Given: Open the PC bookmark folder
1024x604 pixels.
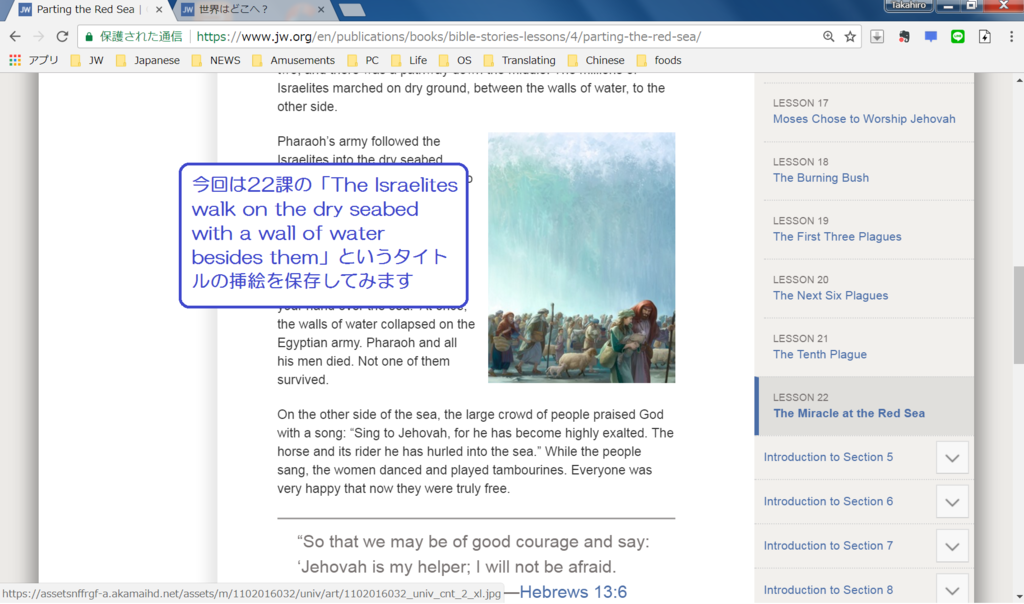Looking at the screenshot, I should (363, 60).
